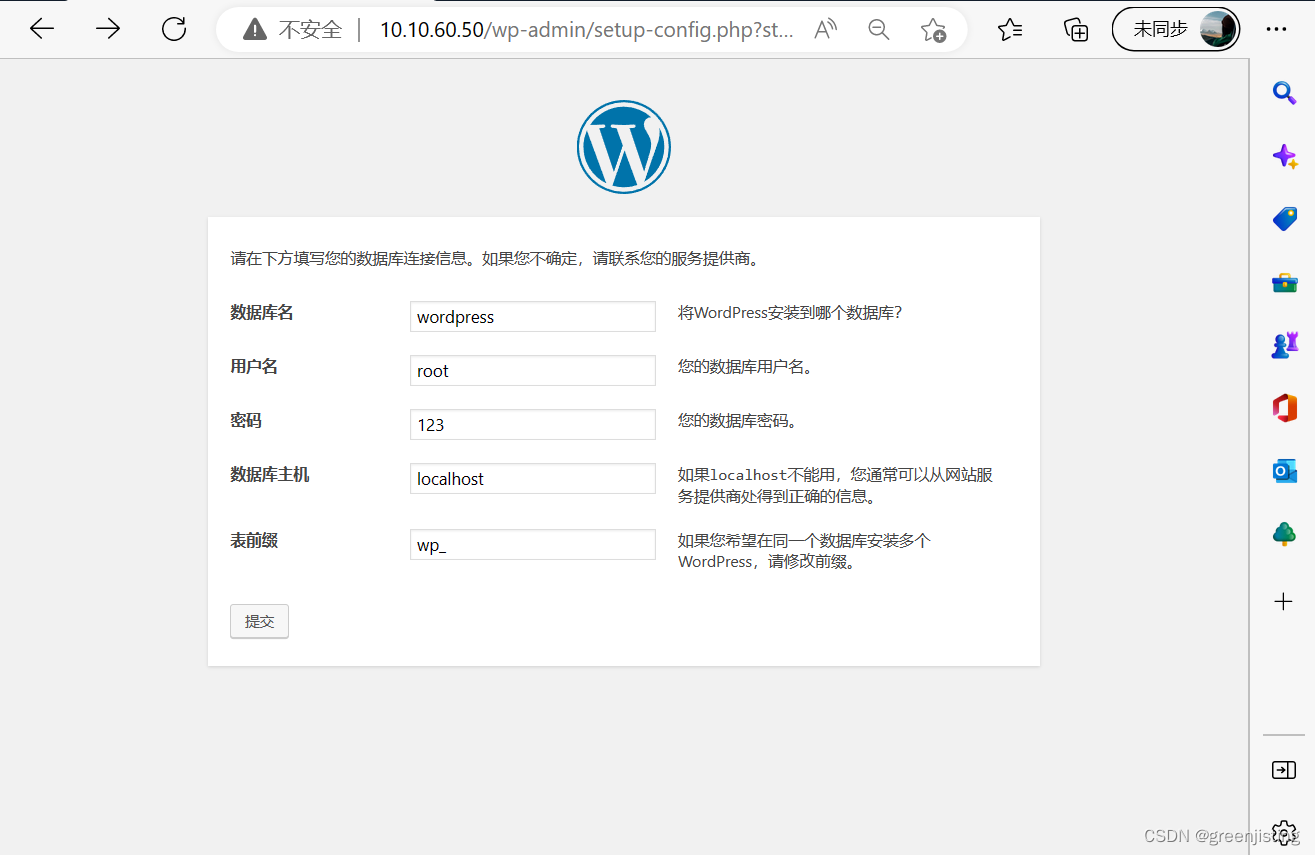Submit the form with 提交 button
The width and height of the screenshot is (1315, 855).
(259, 621)
